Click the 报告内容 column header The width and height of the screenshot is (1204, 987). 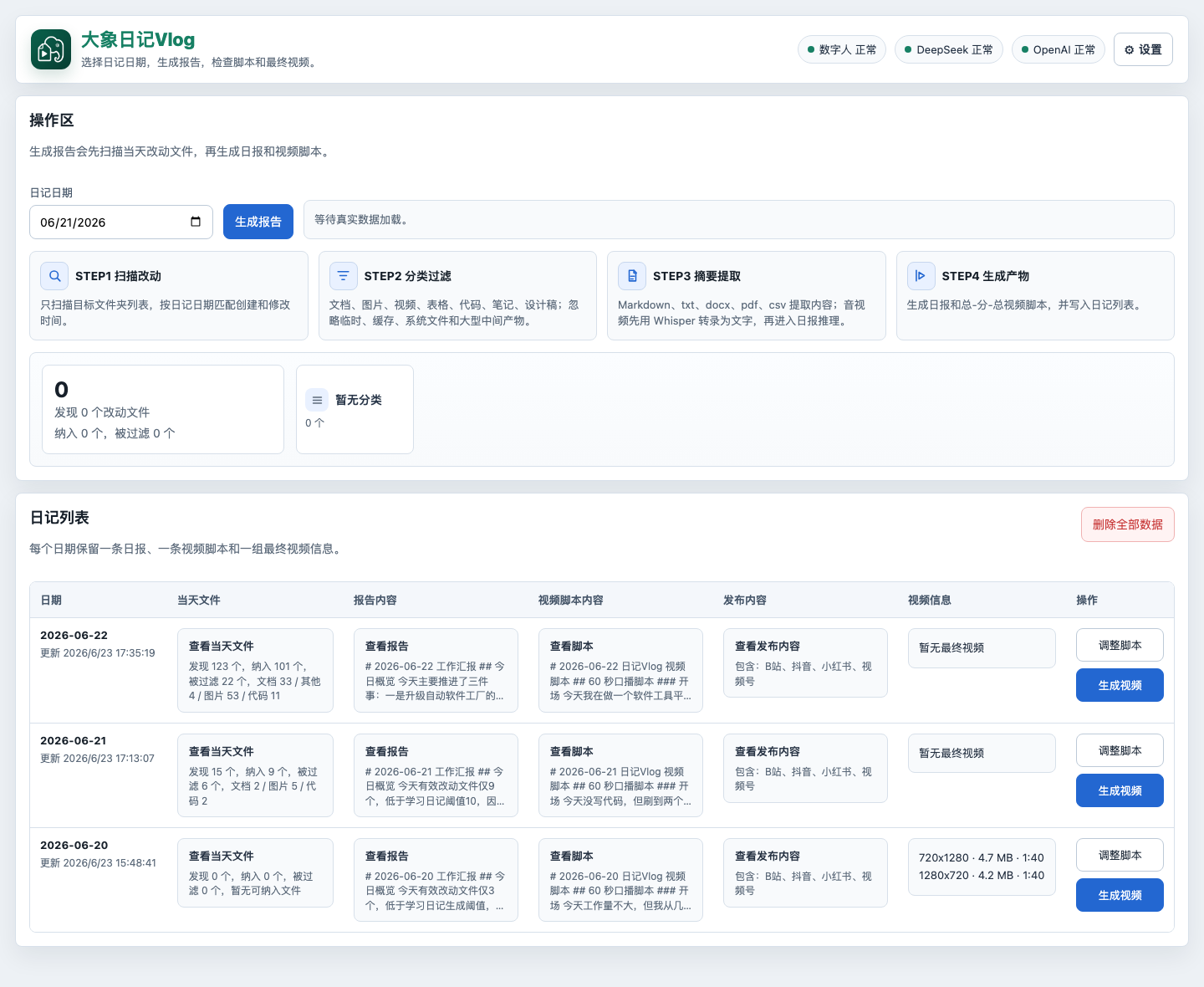375,600
